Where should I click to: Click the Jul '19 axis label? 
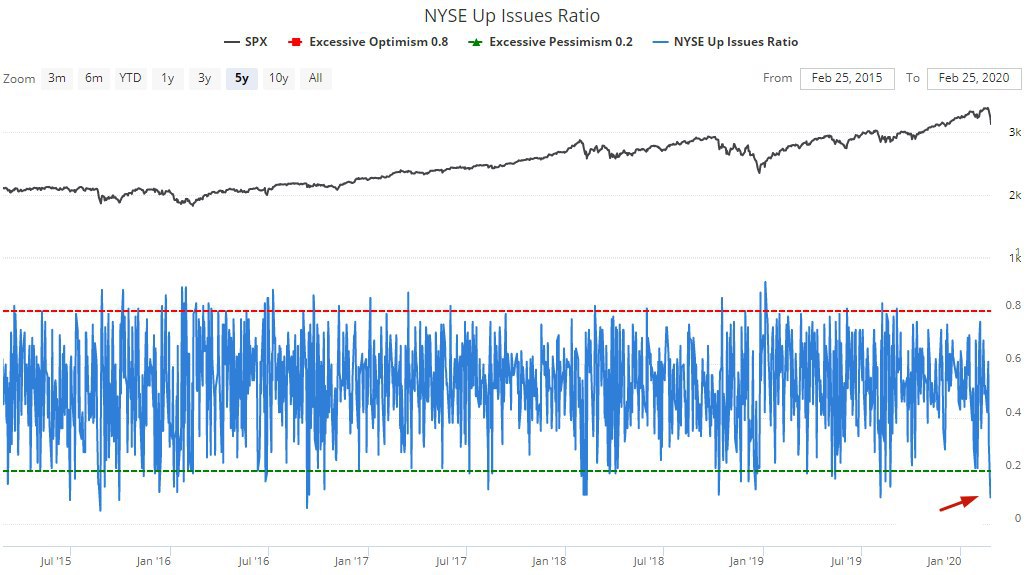pyautogui.click(x=845, y=561)
